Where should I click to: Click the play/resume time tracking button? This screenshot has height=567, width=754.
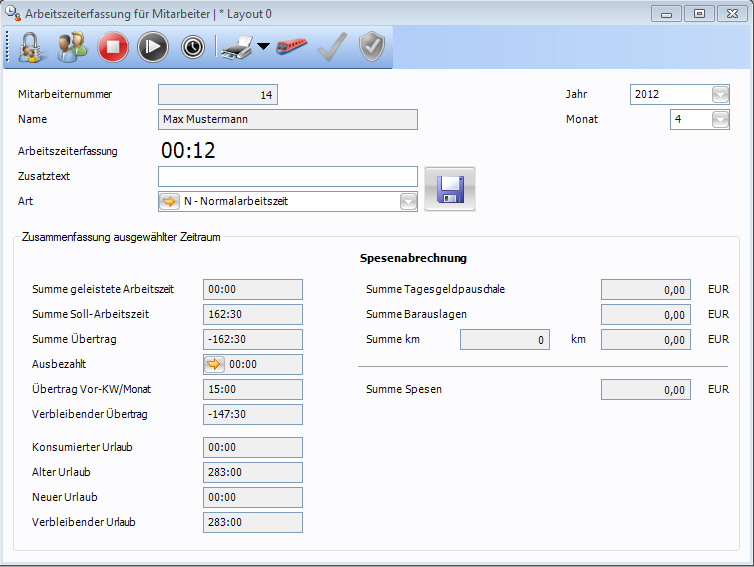pos(152,47)
